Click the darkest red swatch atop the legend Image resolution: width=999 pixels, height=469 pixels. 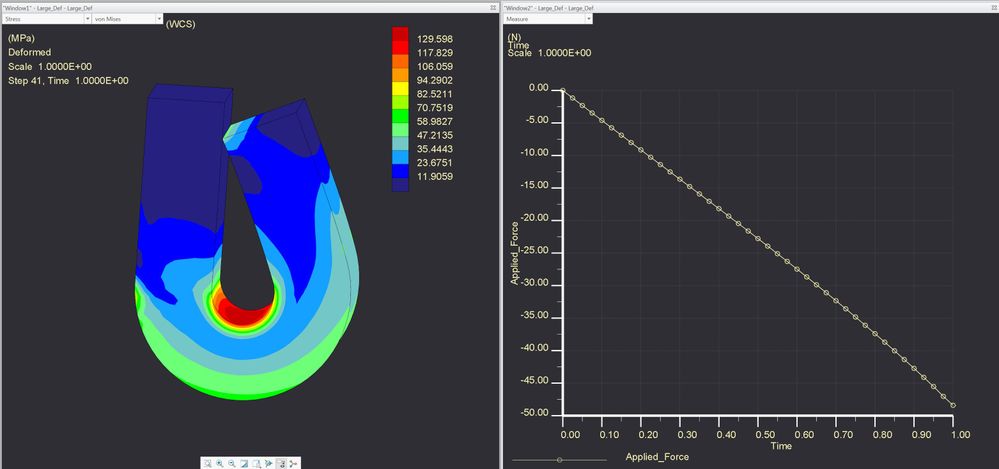point(400,33)
